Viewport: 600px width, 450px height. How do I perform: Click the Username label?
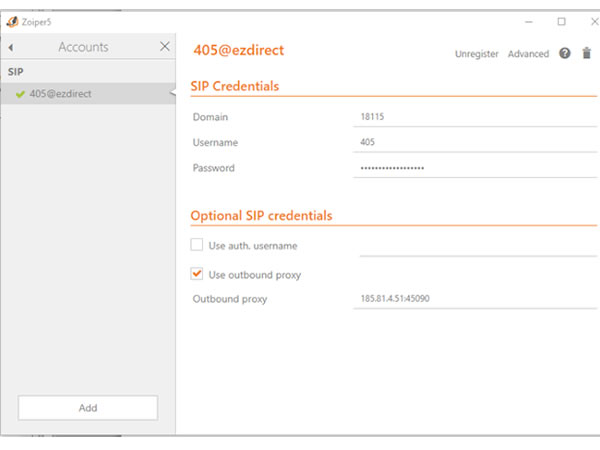tap(215, 143)
